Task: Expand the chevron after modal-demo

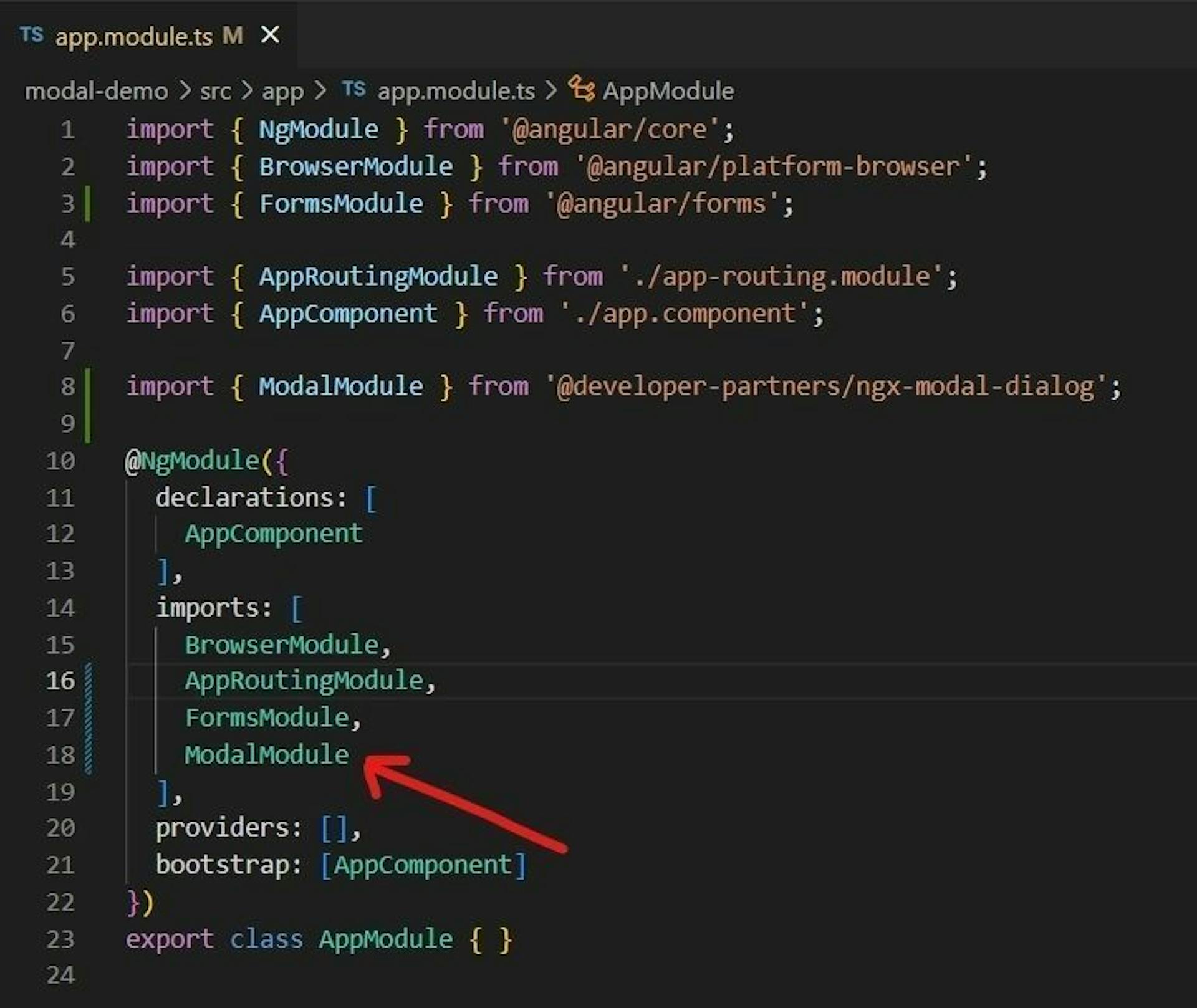Action: [x=183, y=91]
